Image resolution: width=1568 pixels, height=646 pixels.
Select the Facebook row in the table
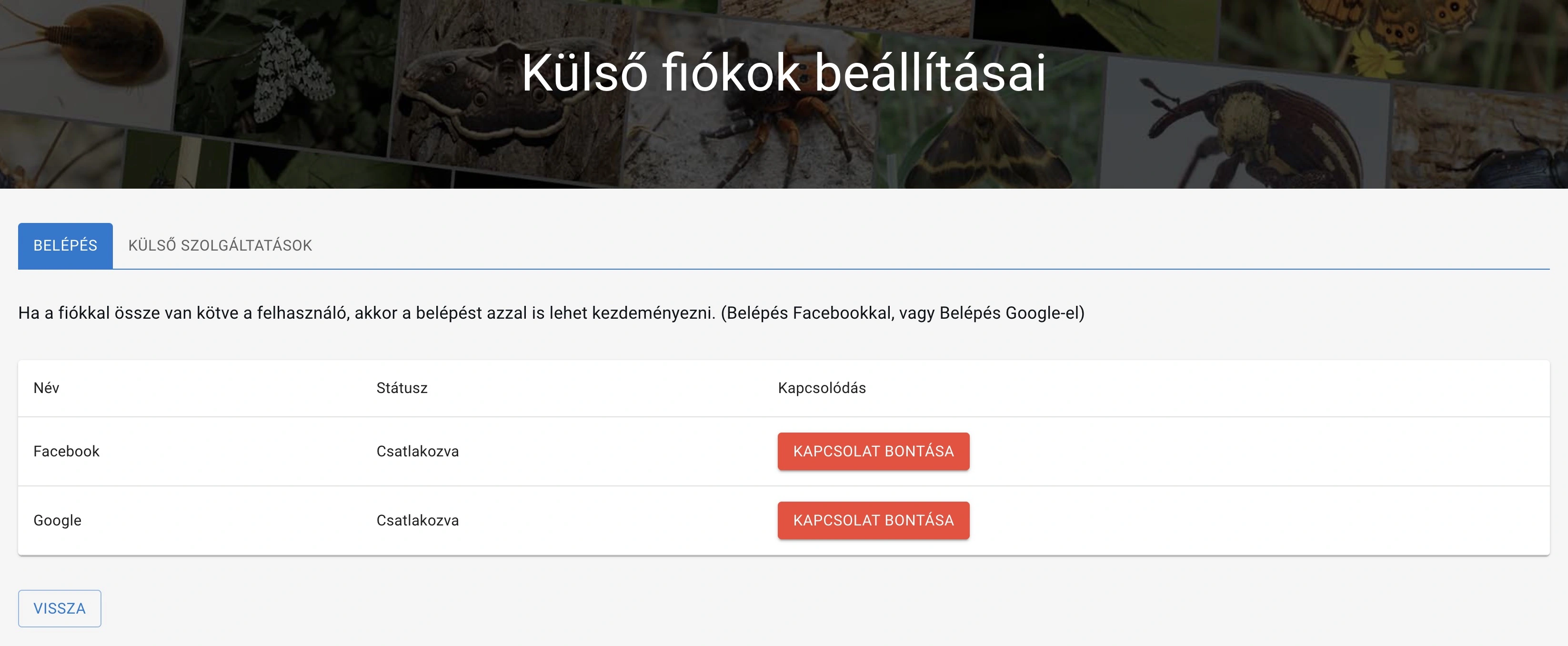click(66, 451)
